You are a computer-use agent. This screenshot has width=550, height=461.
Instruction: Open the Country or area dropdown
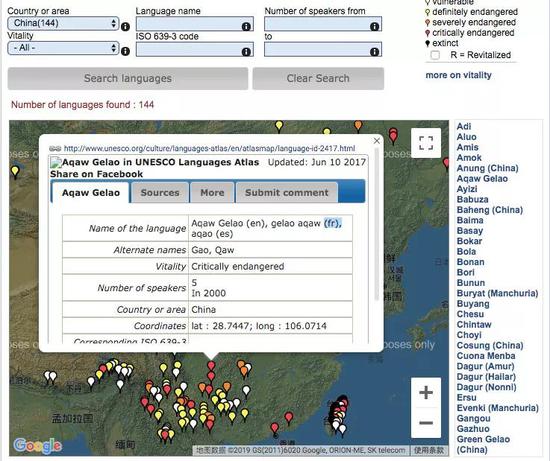point(63,24)
